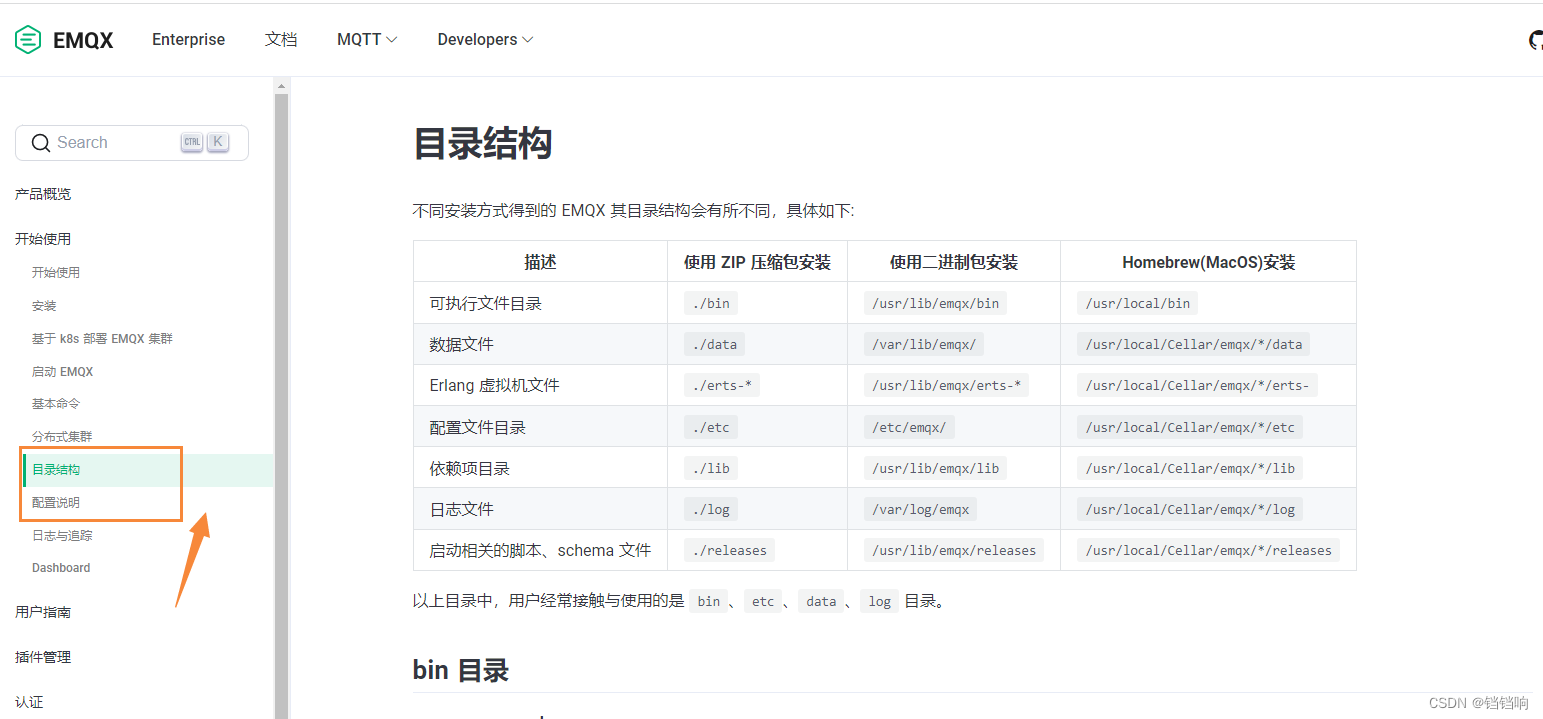Click the EMQX logo icon
Viewport: 1543px width, 719px height.
[28, 40]
